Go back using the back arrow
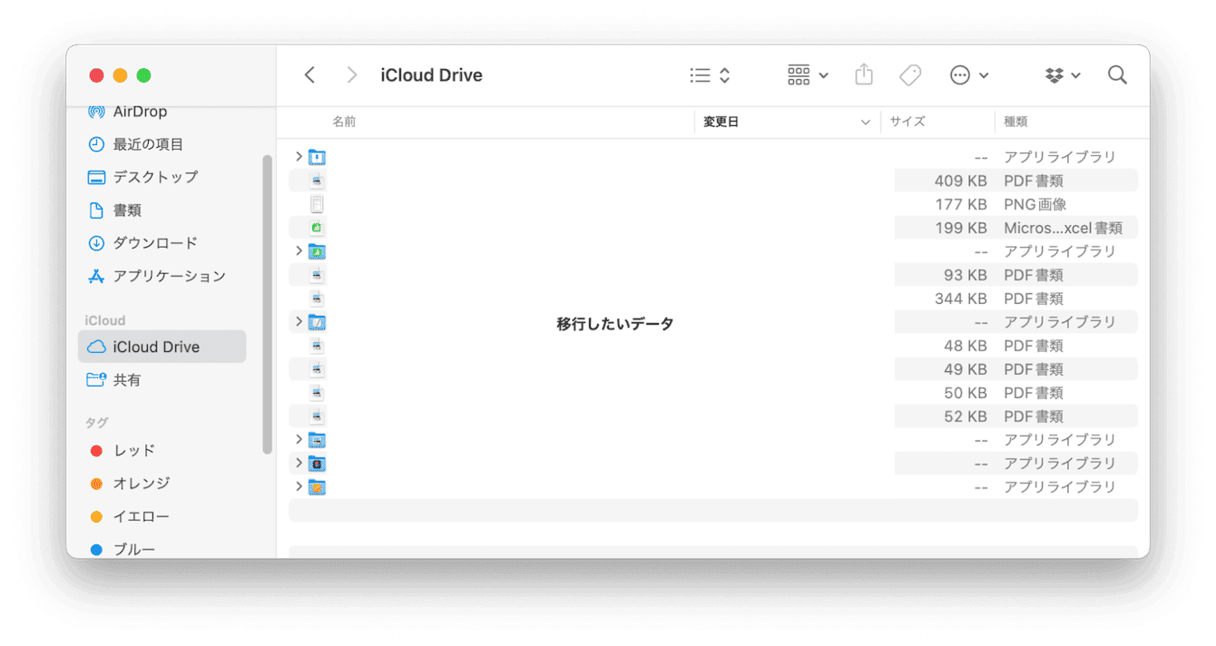This screenshot has height=646, width=1216. point(309,75)
